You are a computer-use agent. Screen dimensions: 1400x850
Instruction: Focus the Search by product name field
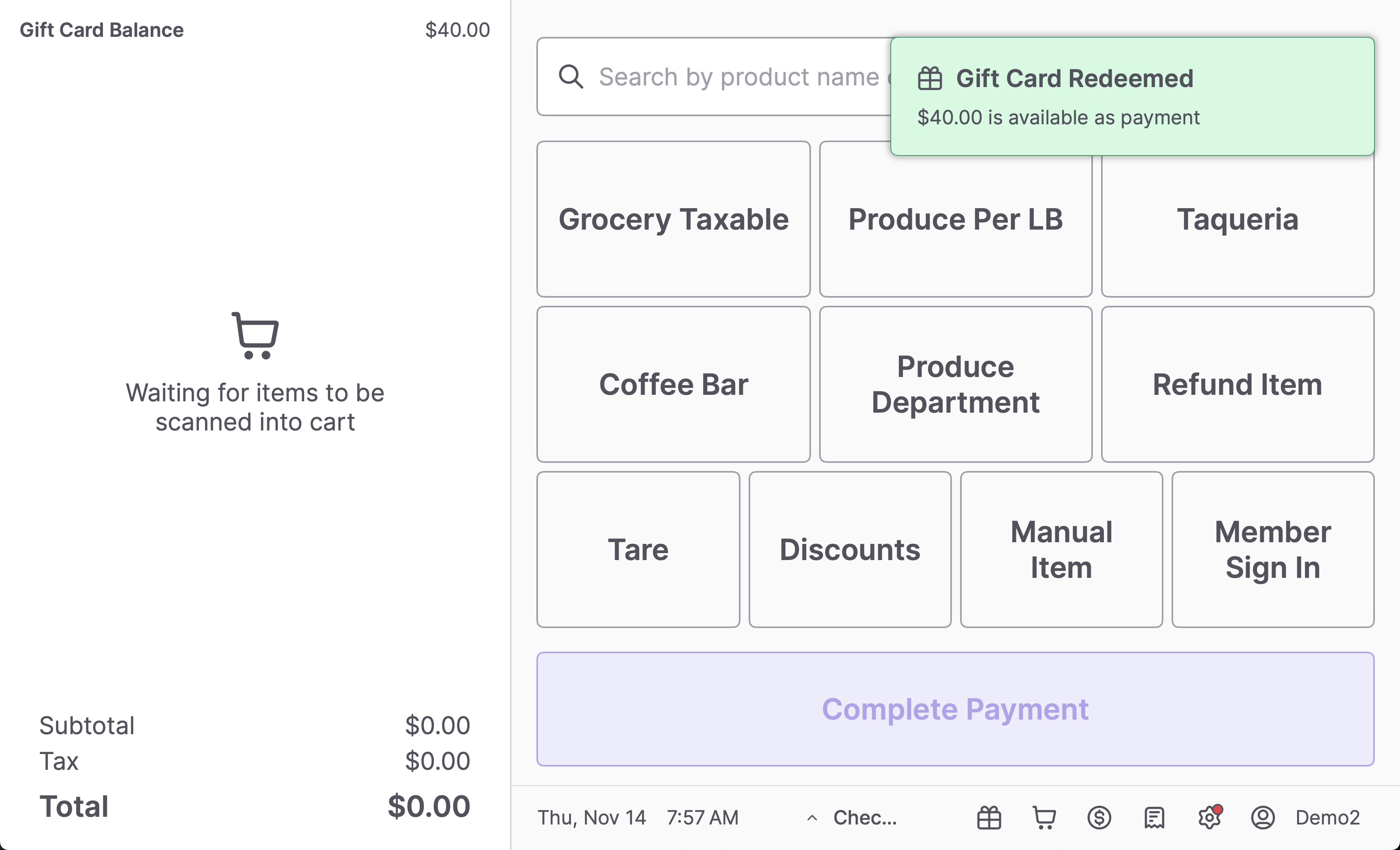714,77
